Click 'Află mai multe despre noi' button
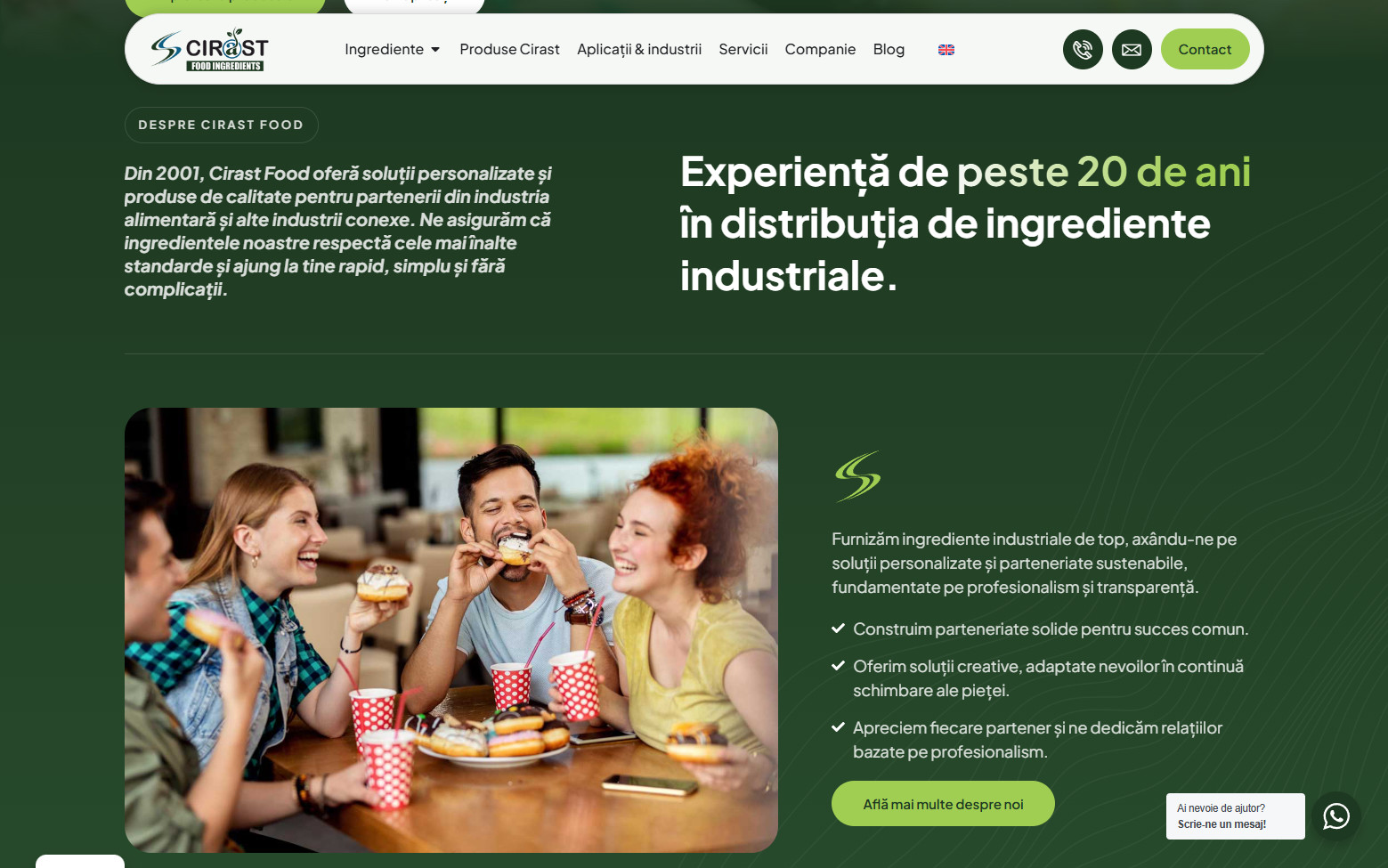1388x868 pixels. point(943,804)
